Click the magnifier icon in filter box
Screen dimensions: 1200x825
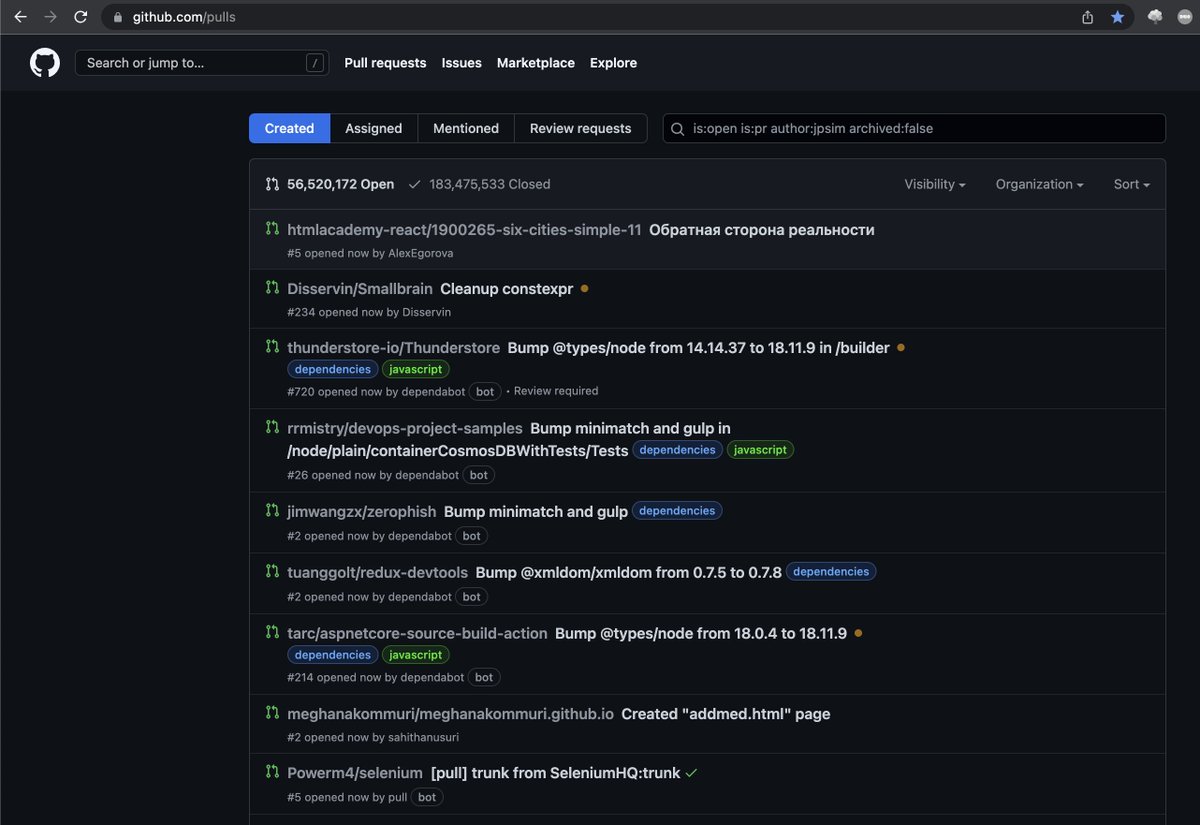tap(678, 129)
